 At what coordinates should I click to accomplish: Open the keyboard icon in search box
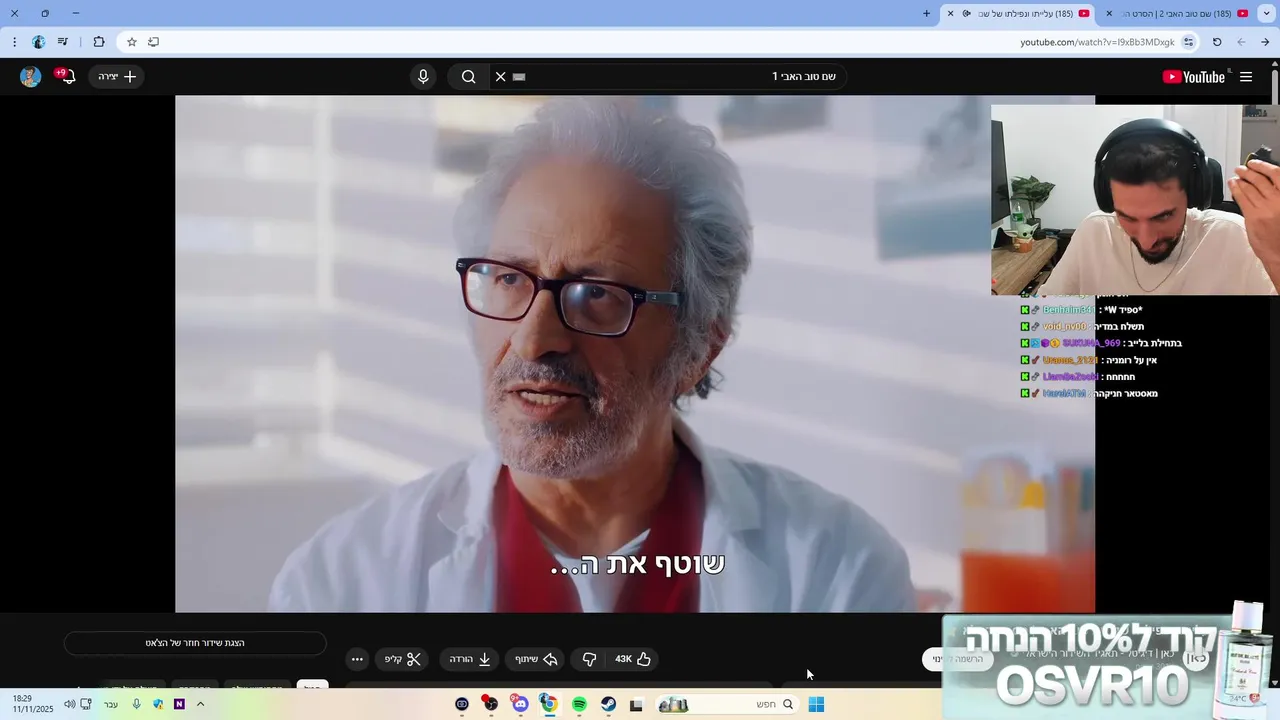click(x=519, y=77)
